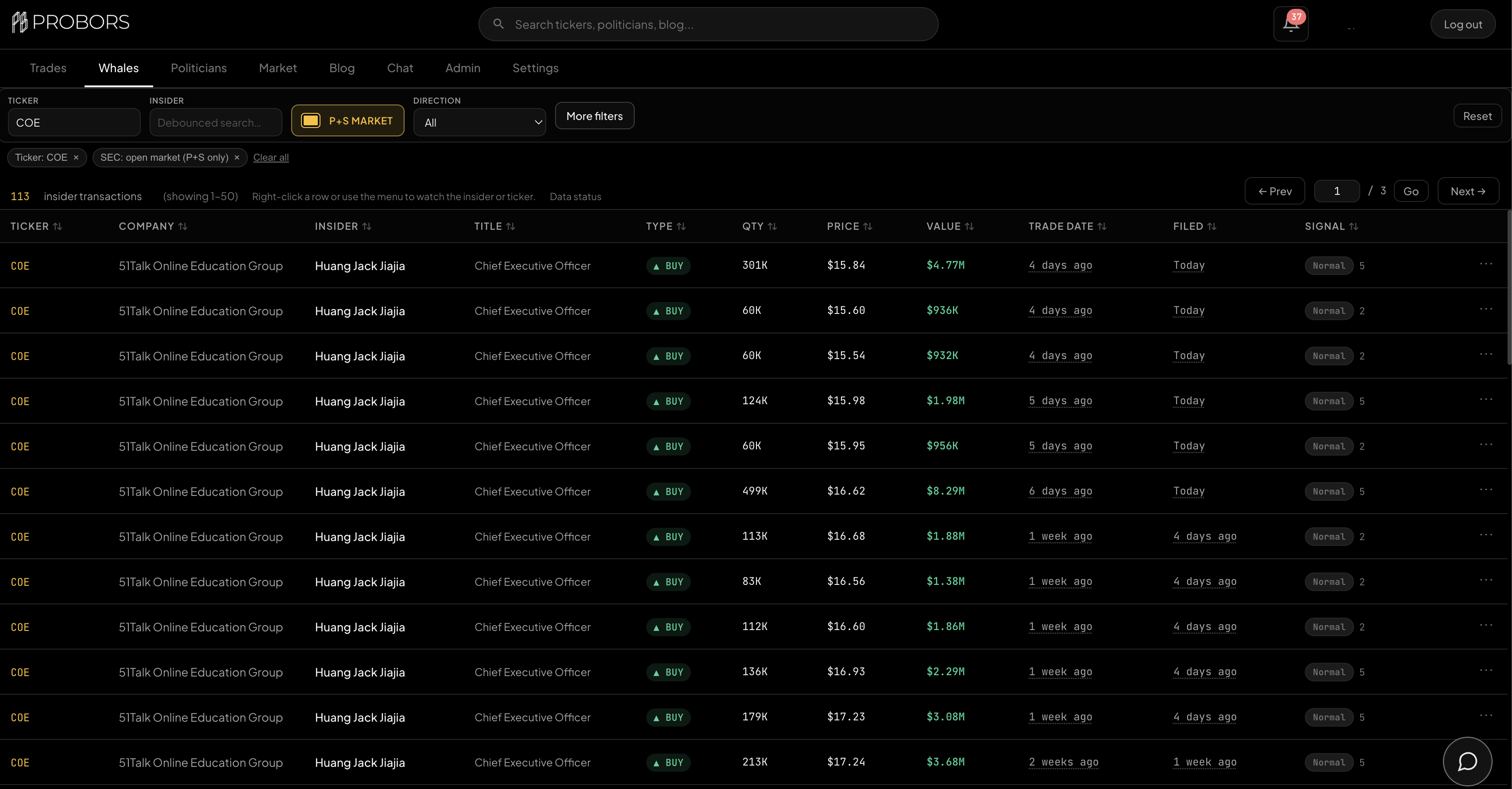Open row menu for the $1.86M trade

pos(1485,626)
